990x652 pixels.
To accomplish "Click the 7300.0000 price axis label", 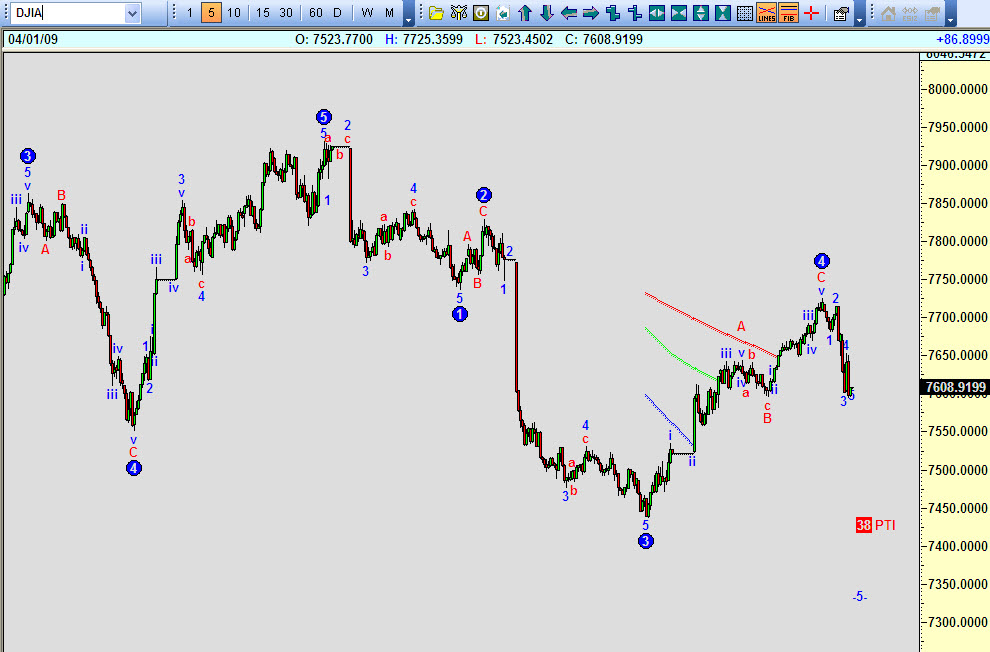I will click(x=958, y=622).
